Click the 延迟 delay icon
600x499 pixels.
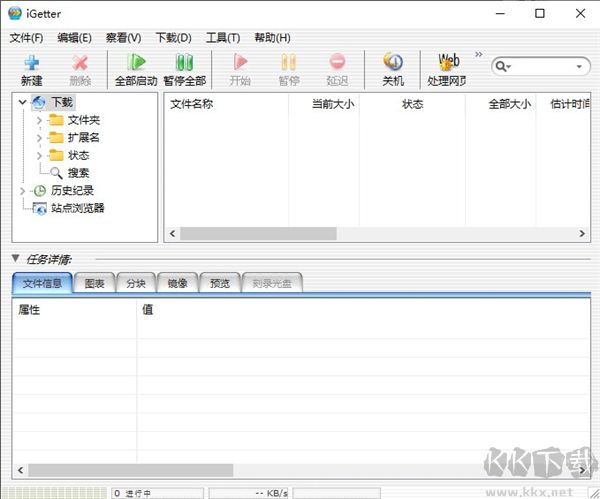(x=337, y=62)
